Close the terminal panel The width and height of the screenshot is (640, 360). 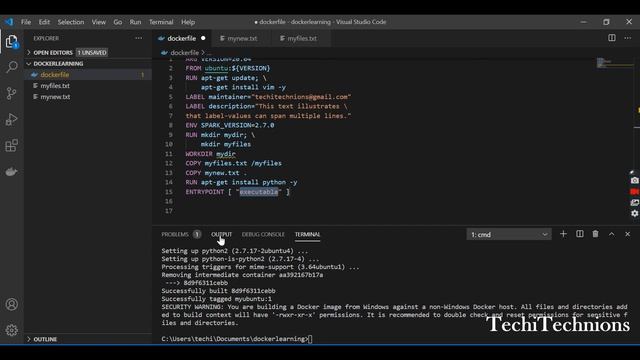pos(628,234)
